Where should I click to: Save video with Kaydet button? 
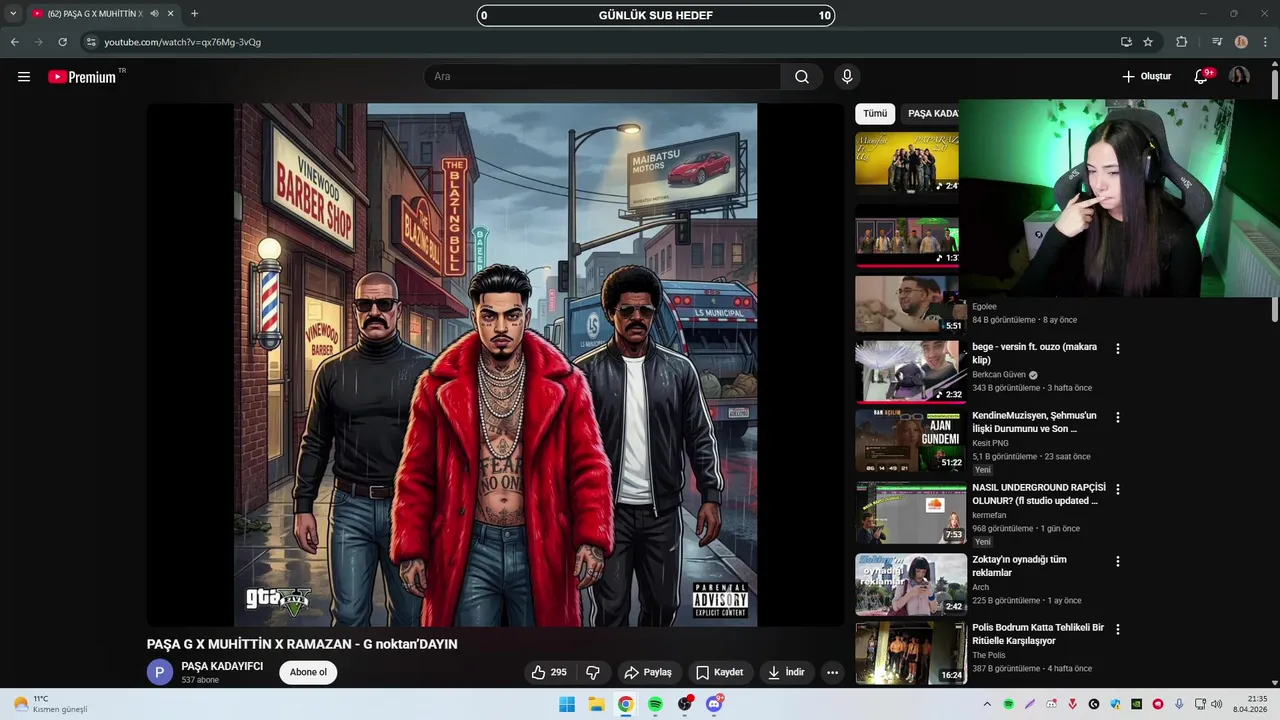(x=720, y=672)
